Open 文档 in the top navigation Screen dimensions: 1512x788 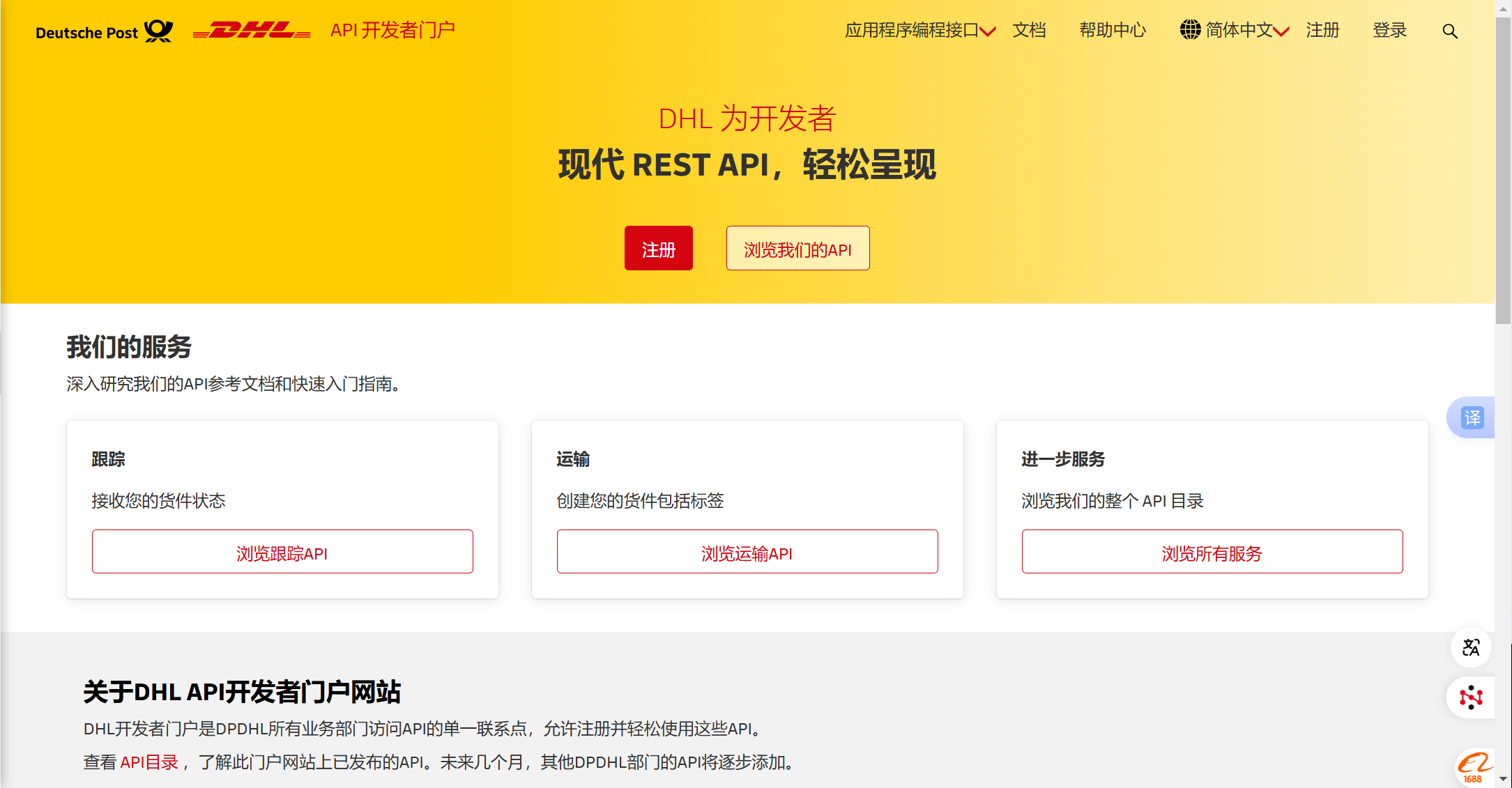pyautogui.click(x=1029, y=31)
